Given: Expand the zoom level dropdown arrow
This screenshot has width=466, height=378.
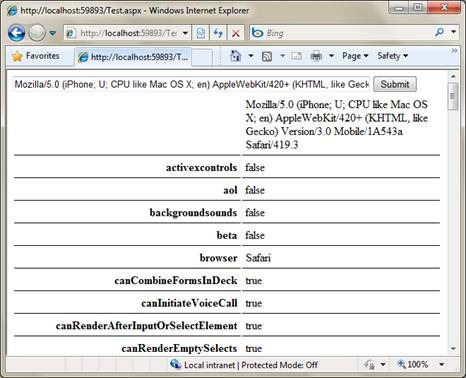Looking at the screenshot, I should point(442,364).
